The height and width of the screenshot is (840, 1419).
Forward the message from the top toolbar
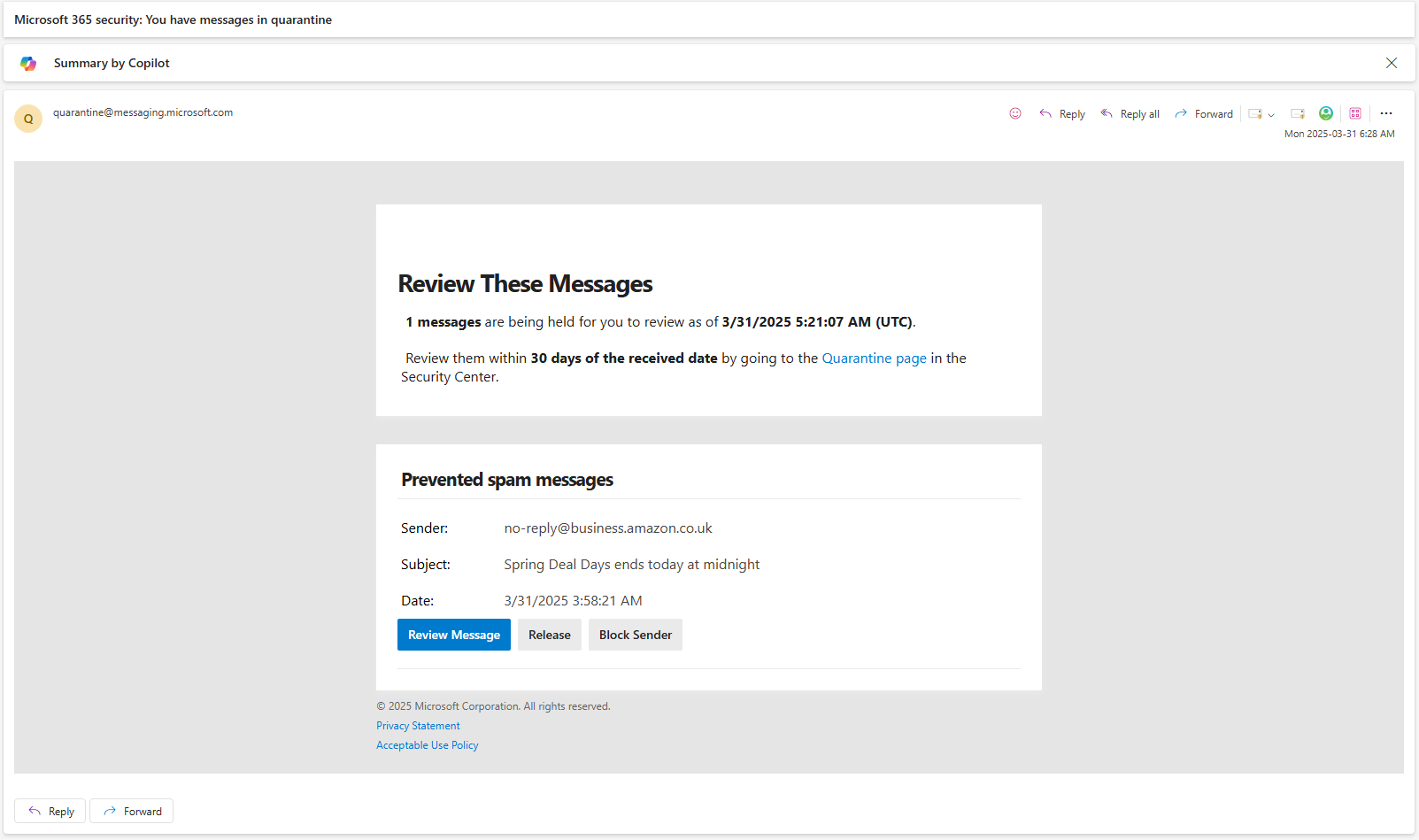1204,113
